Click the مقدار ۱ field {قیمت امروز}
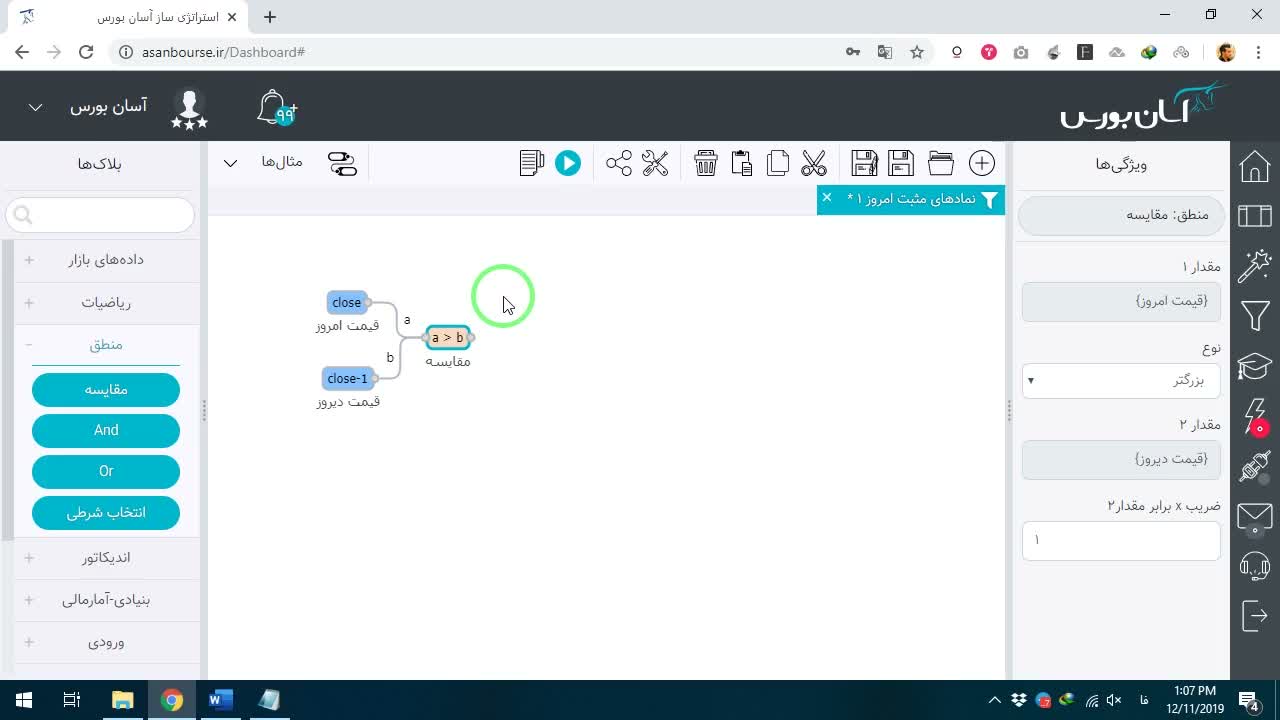This screenshot has width=1280, height=720. 1121,301
